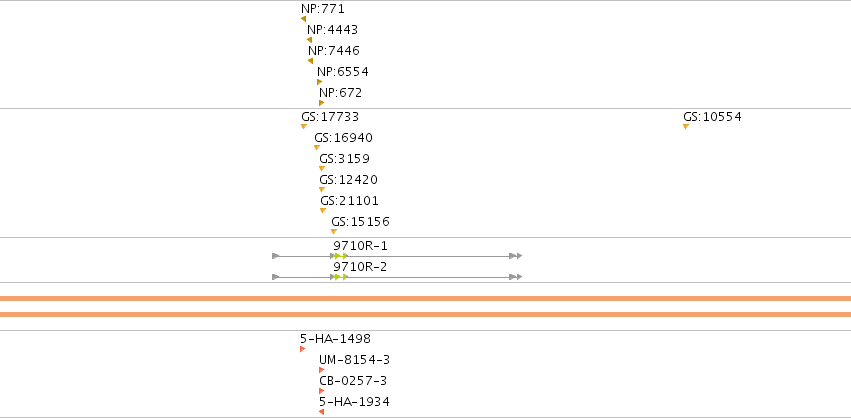The image size is (851, 418).
Task: Click the brown triangle under NP:6554
Action: point(320,82)
